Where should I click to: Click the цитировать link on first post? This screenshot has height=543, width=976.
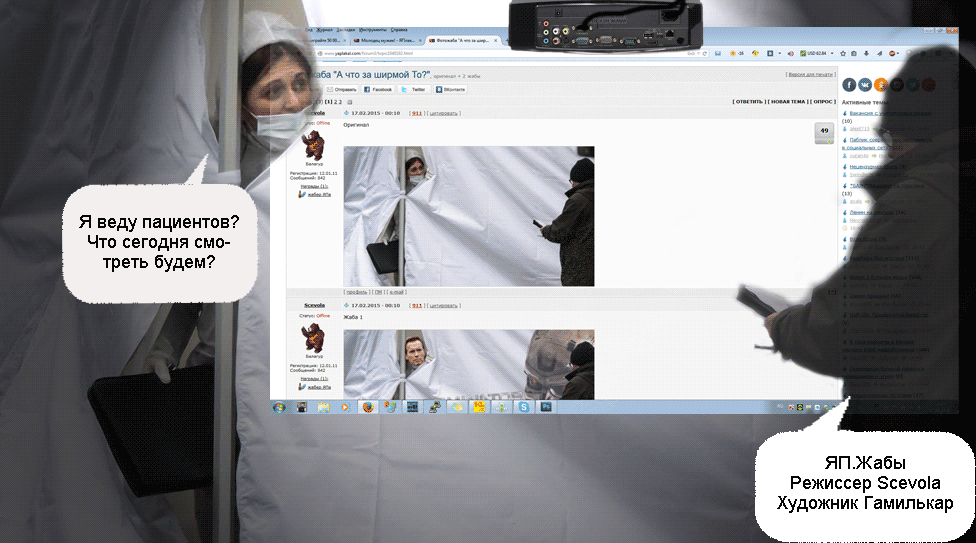pyautogui.click(x=444, y=113)
